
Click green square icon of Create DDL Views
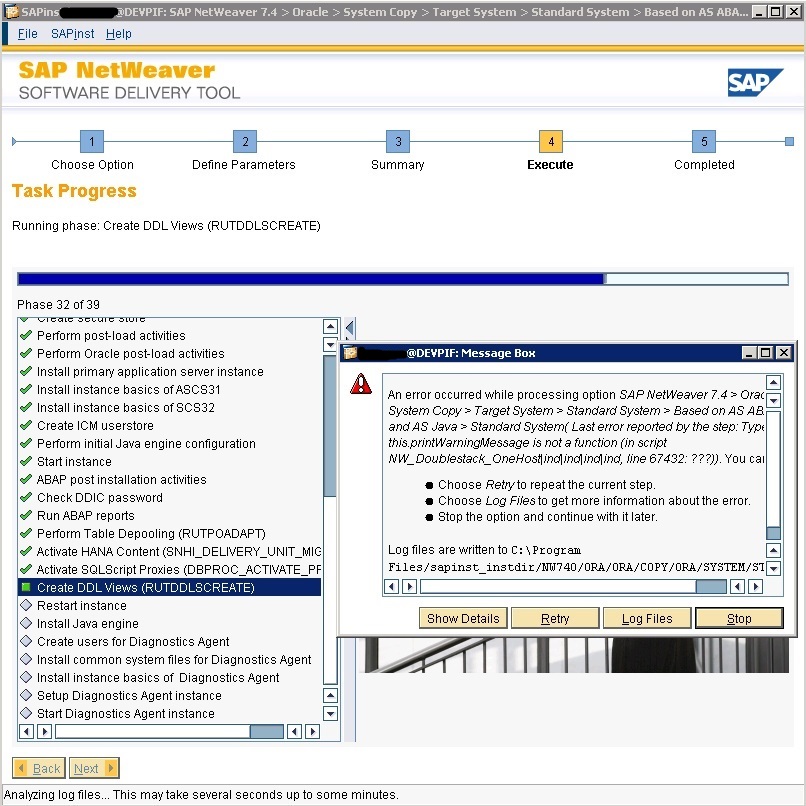coord(26,587)
